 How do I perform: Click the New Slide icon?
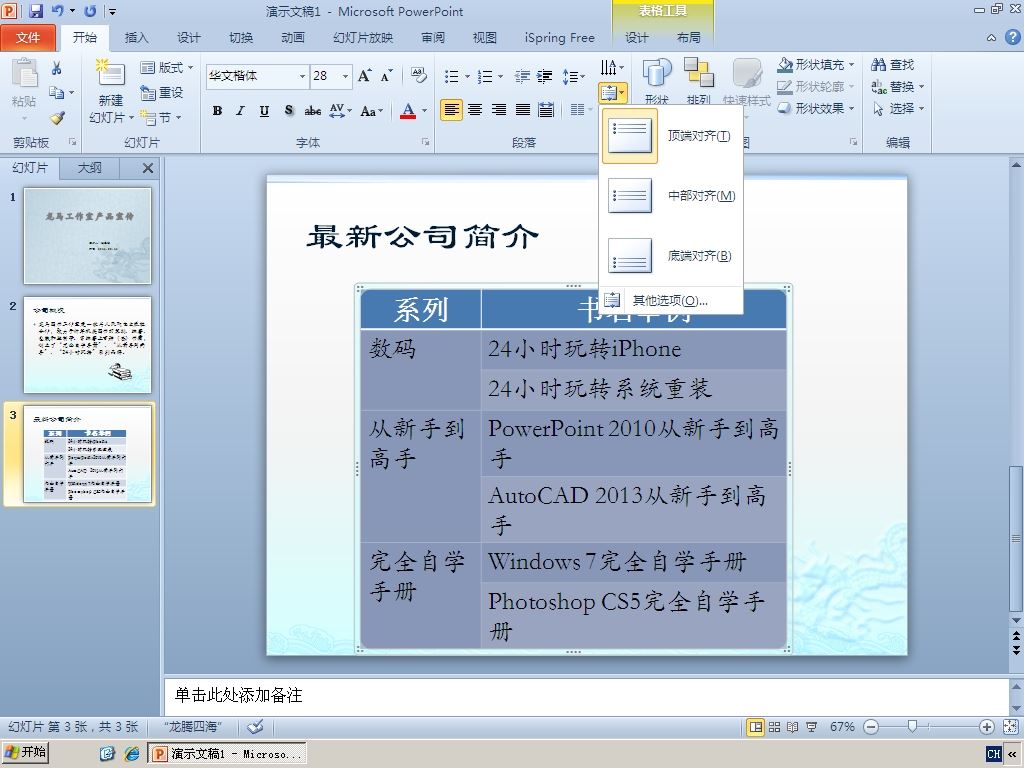pos(110,73)
